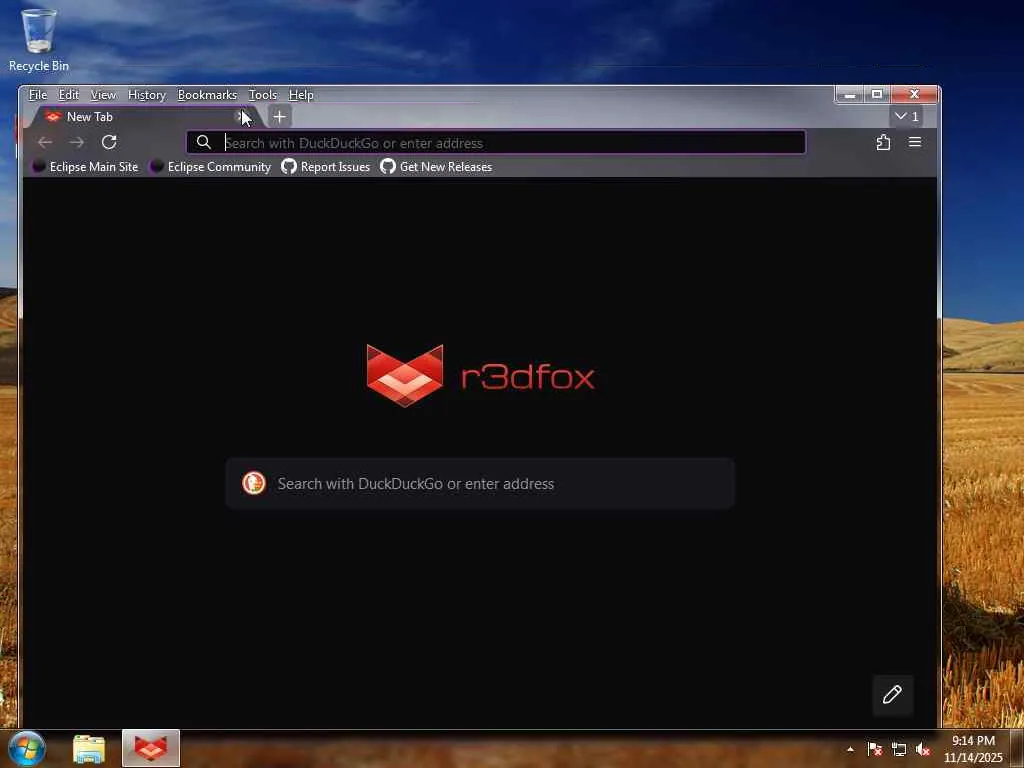Open Eclipse Main Site bookmark
The width and height of the screenshot is (1024, 768).
[86, 167]
